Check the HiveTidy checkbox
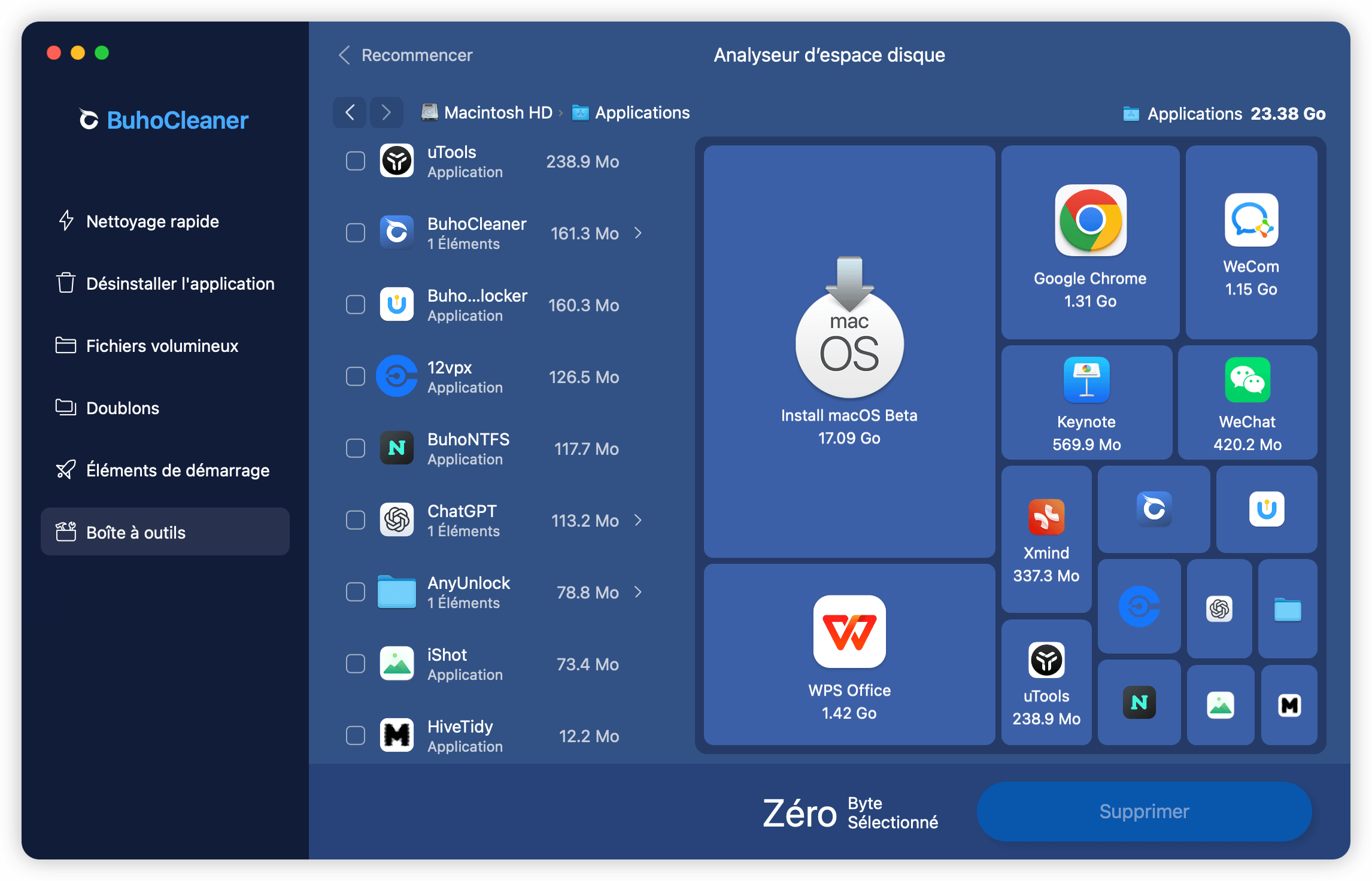 (x=356, y=736)
